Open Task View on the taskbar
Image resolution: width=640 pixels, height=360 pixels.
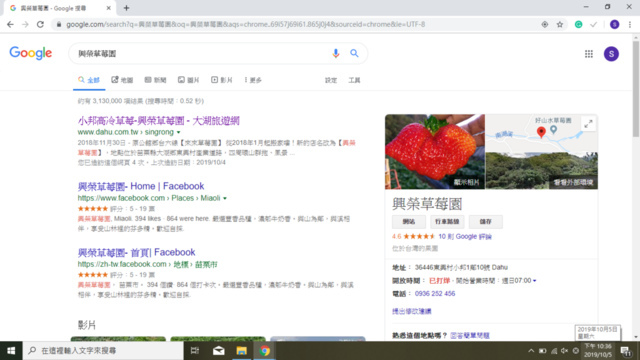(x=195, y=351)
